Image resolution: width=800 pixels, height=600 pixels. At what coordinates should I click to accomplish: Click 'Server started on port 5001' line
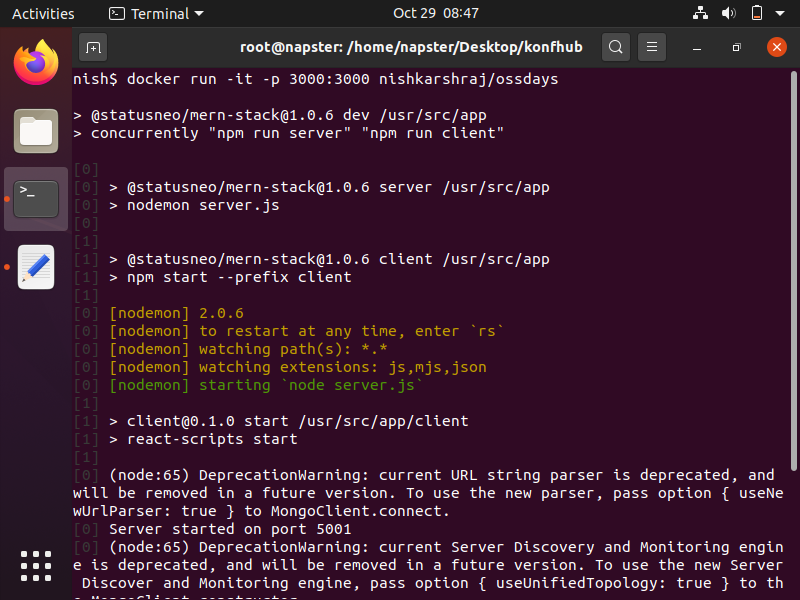pos(230,529)
